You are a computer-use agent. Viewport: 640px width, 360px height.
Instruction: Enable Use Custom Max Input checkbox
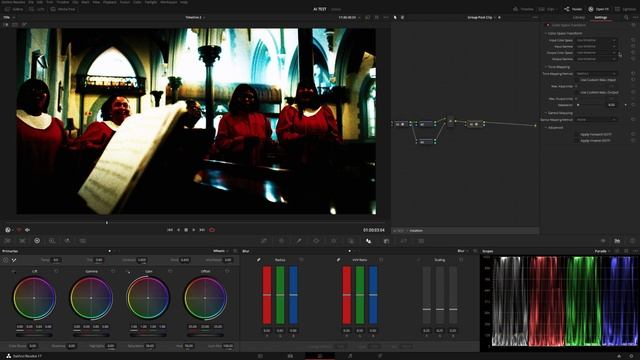(577, 80)
